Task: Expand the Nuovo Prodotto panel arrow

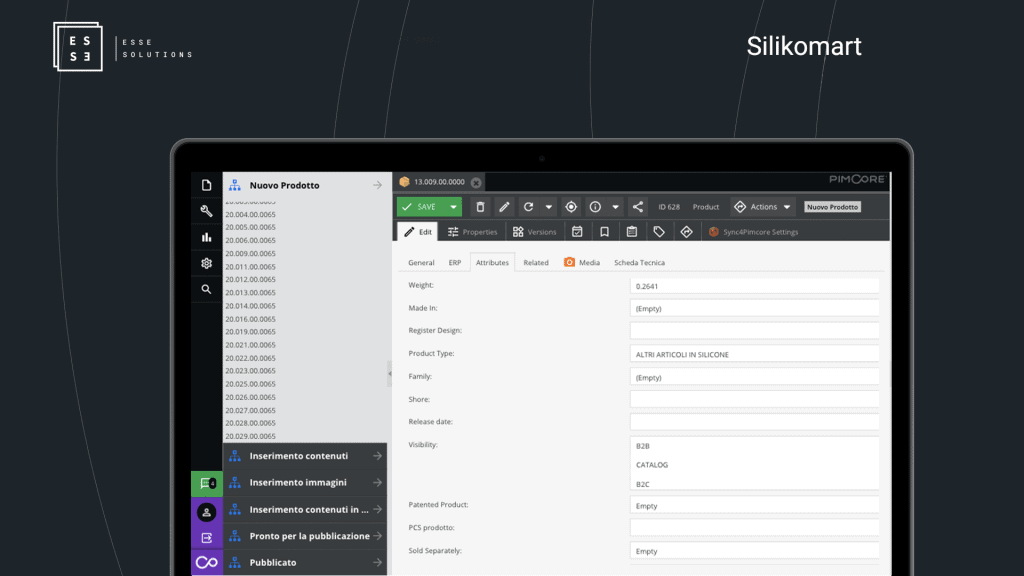Action: (377, 185)
